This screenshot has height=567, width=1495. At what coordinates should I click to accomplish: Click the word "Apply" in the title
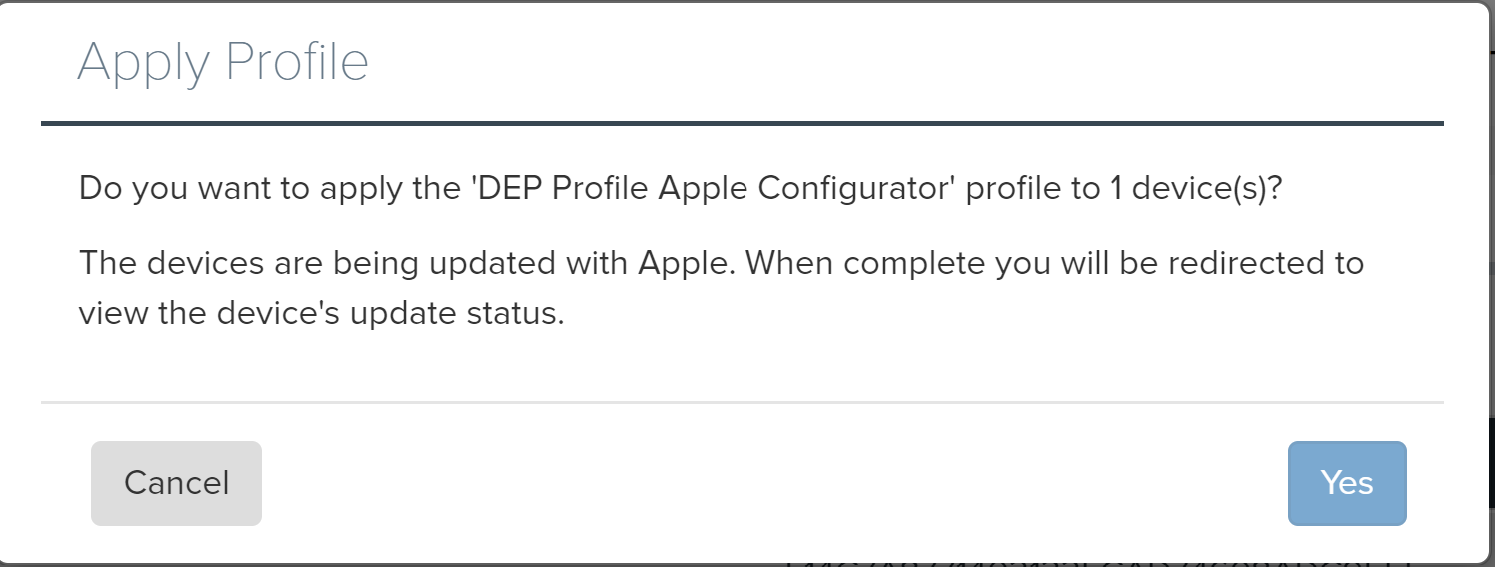(x=142, y=62)
